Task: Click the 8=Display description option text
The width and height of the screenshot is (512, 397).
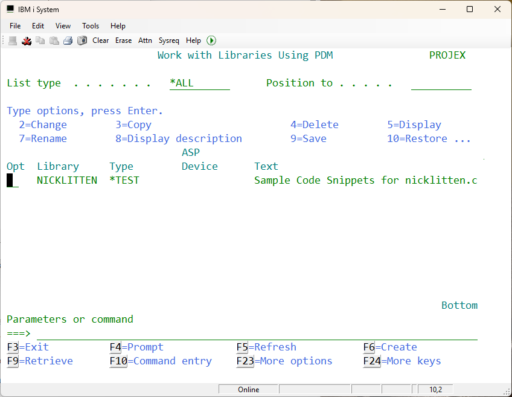Action: coord(179,139)
